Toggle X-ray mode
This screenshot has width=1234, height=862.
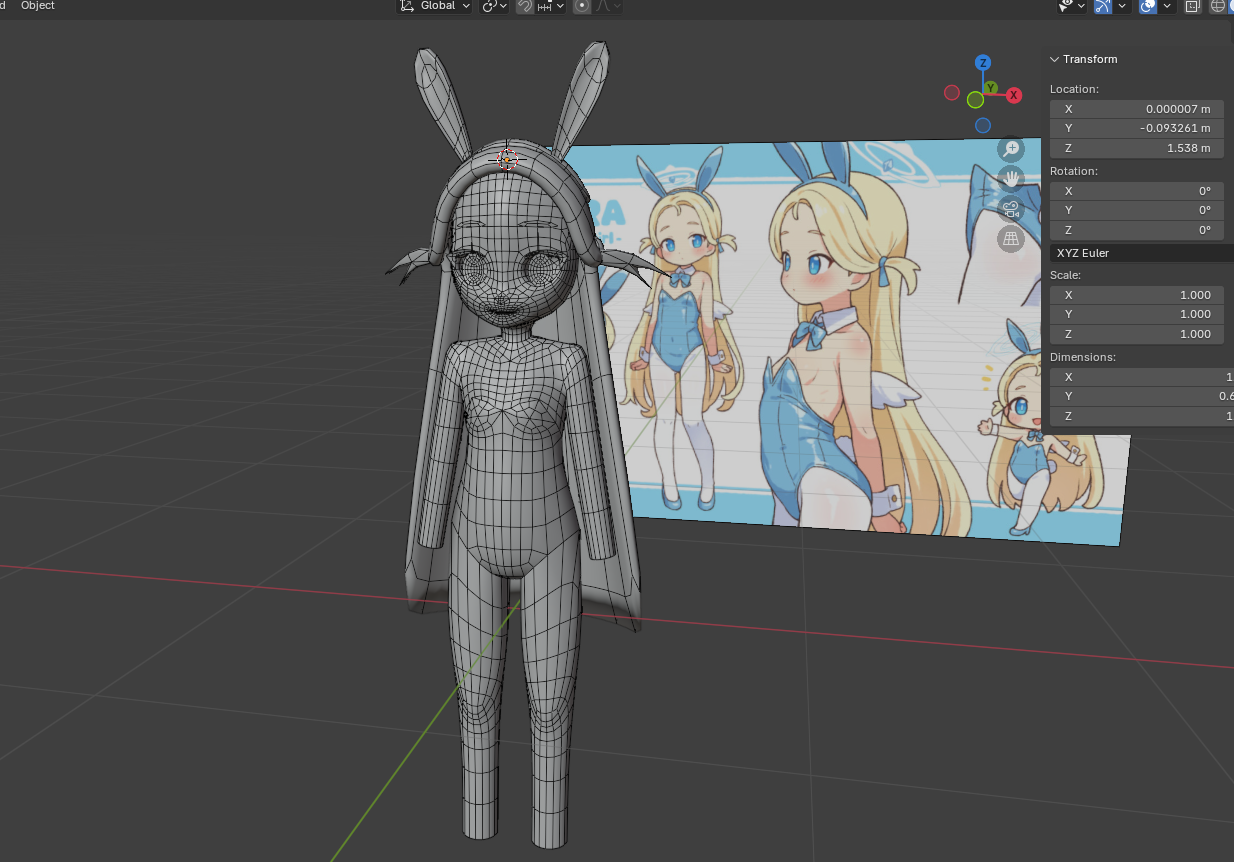tap(1192, 5)
